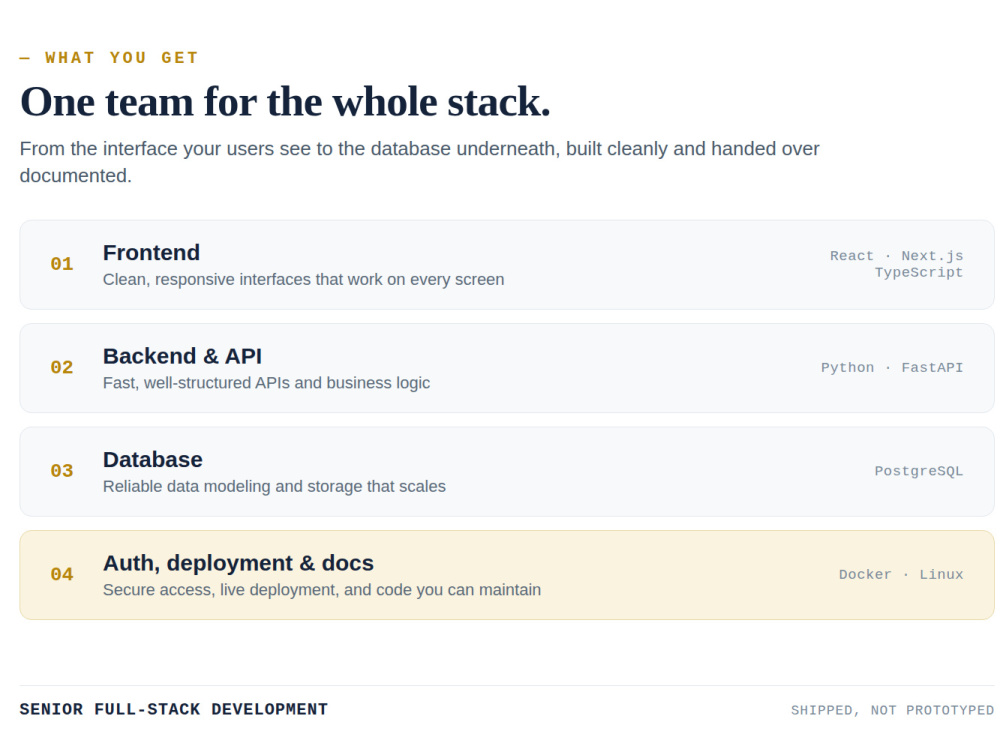The width and height of the screenshot is (1000, 749).
Task: Click the intro paragraph starting 'From the interface'
Action: pyautogui.click(x=420, y=162)
